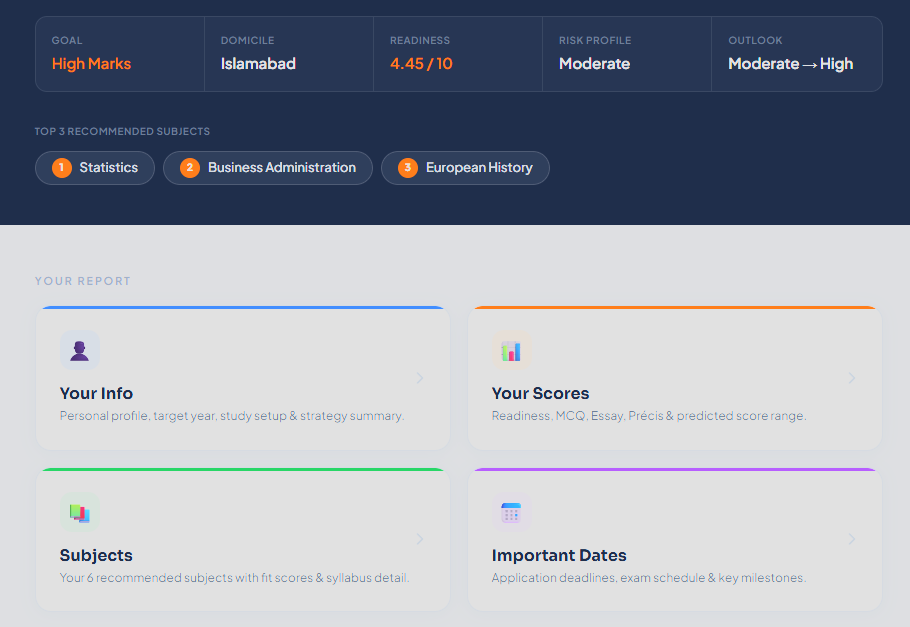Click the Moderate risk profile value
This screenshot has height=627, width=910.
click(x=594, y=64)
